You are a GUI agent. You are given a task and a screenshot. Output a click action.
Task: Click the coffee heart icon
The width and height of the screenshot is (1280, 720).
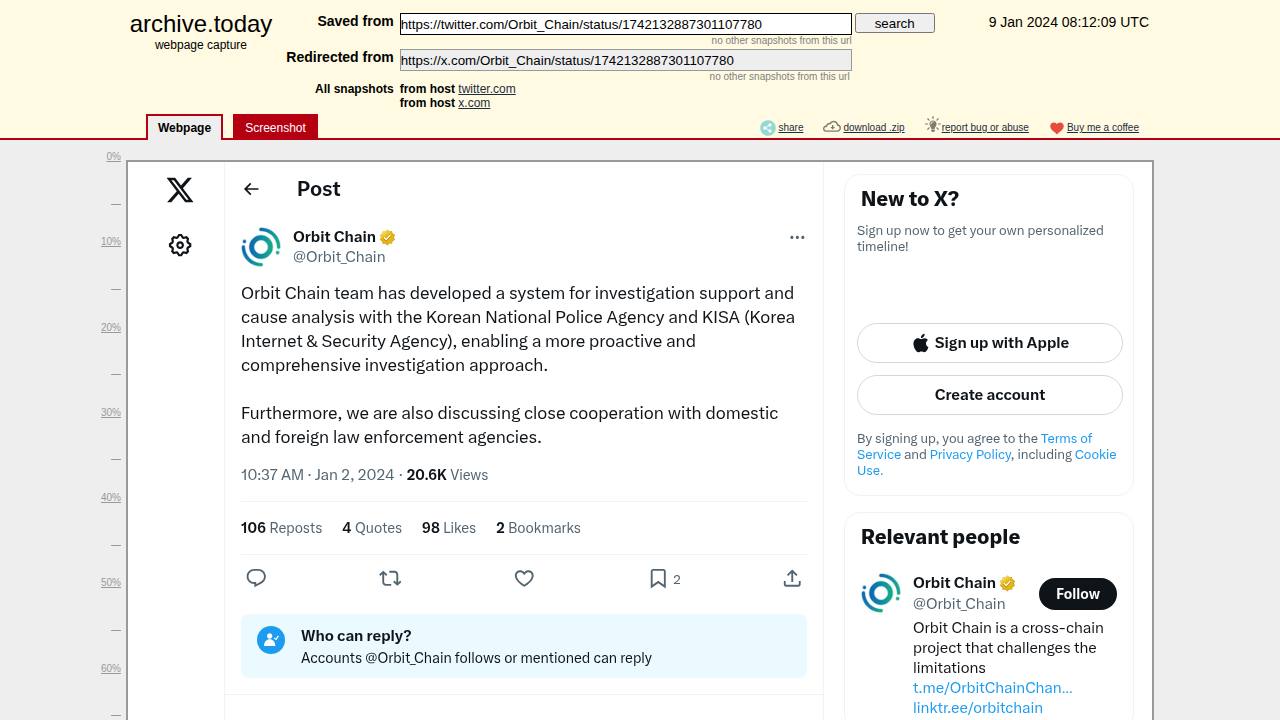click(1056, 128)
